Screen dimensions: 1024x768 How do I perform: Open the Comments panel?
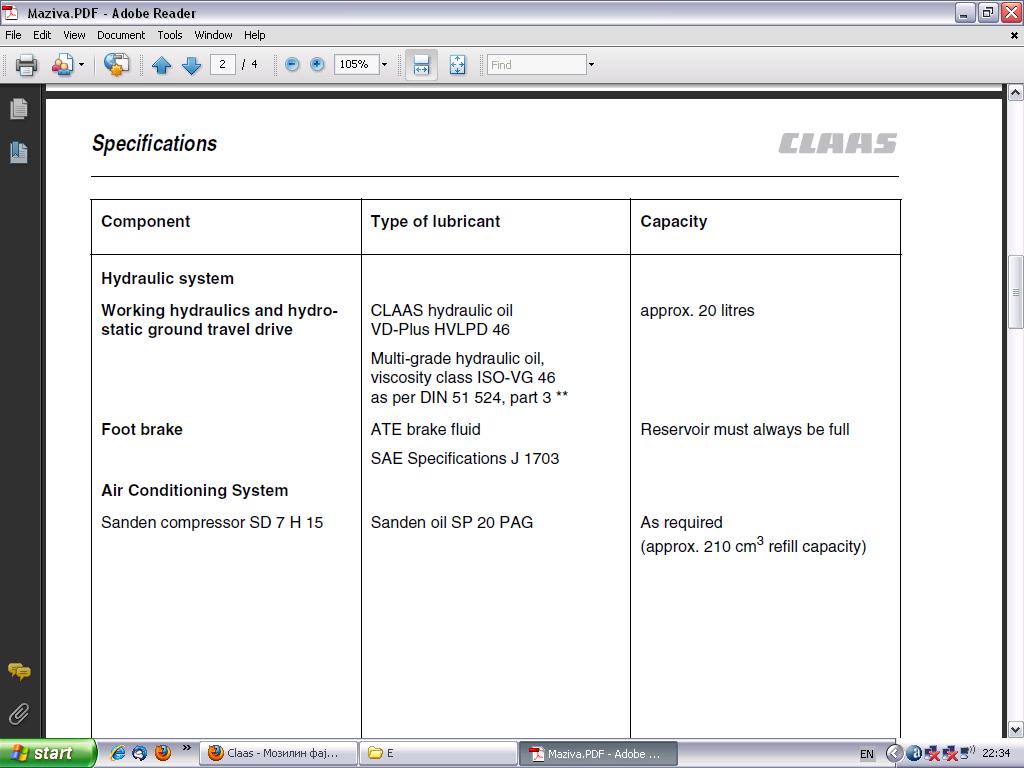point(19,671)
